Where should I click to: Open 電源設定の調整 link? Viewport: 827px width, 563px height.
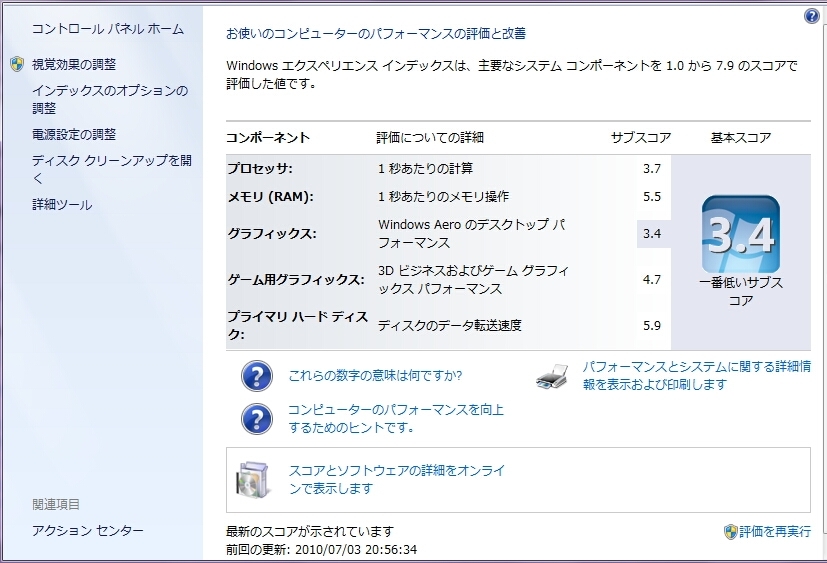point(74,135)
